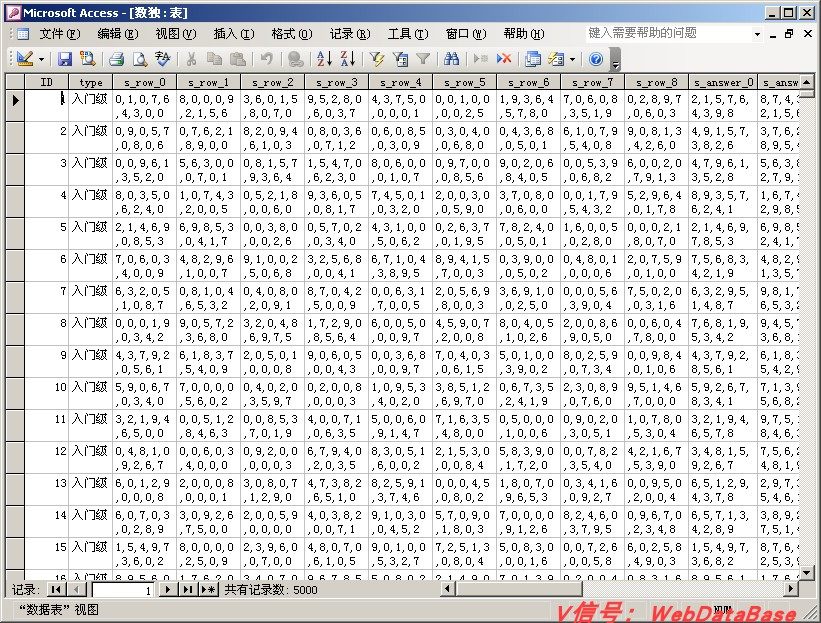Click horizontal scrollbar left arrow

click(447, 589)
